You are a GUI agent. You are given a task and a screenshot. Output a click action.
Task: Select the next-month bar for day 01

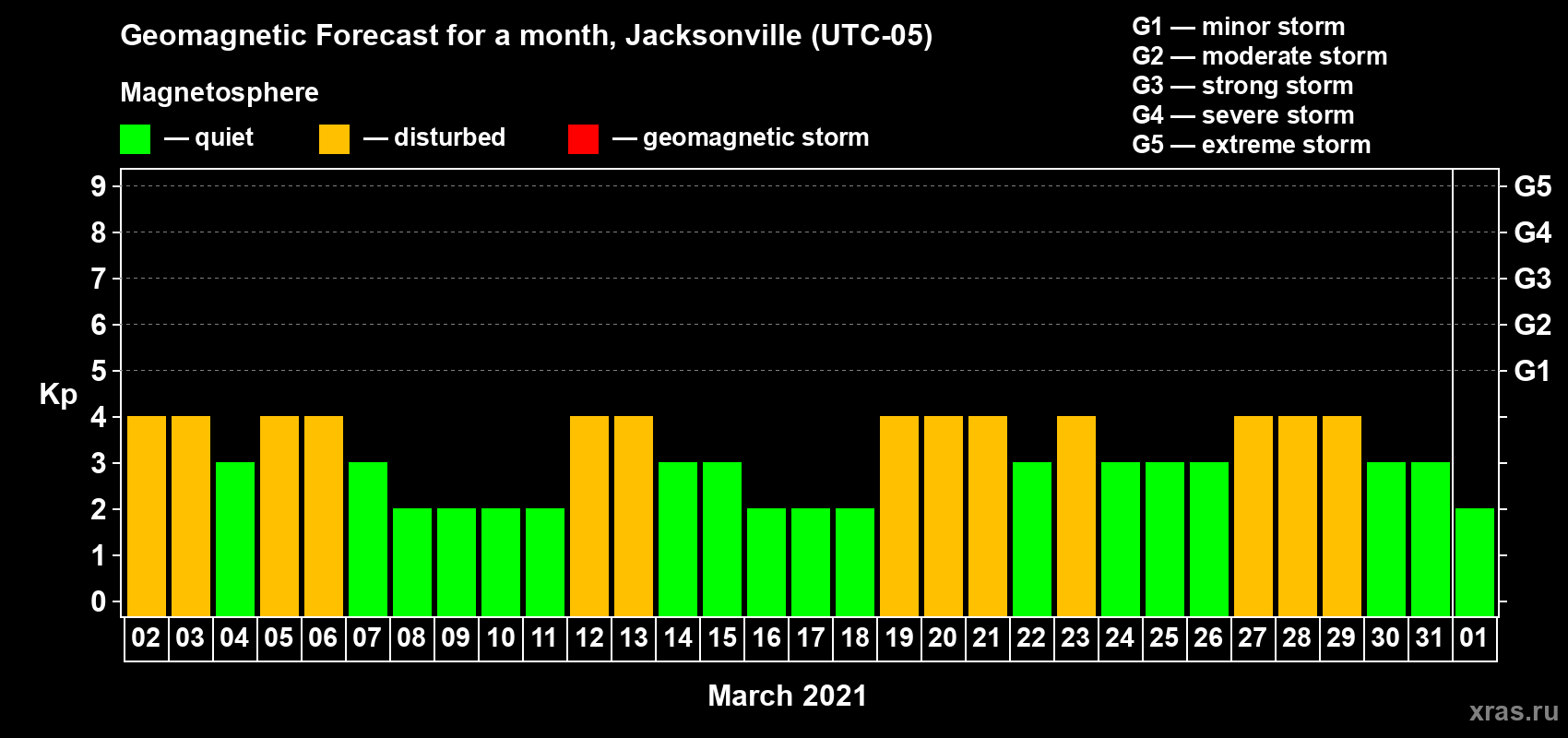coord(1475,563)
